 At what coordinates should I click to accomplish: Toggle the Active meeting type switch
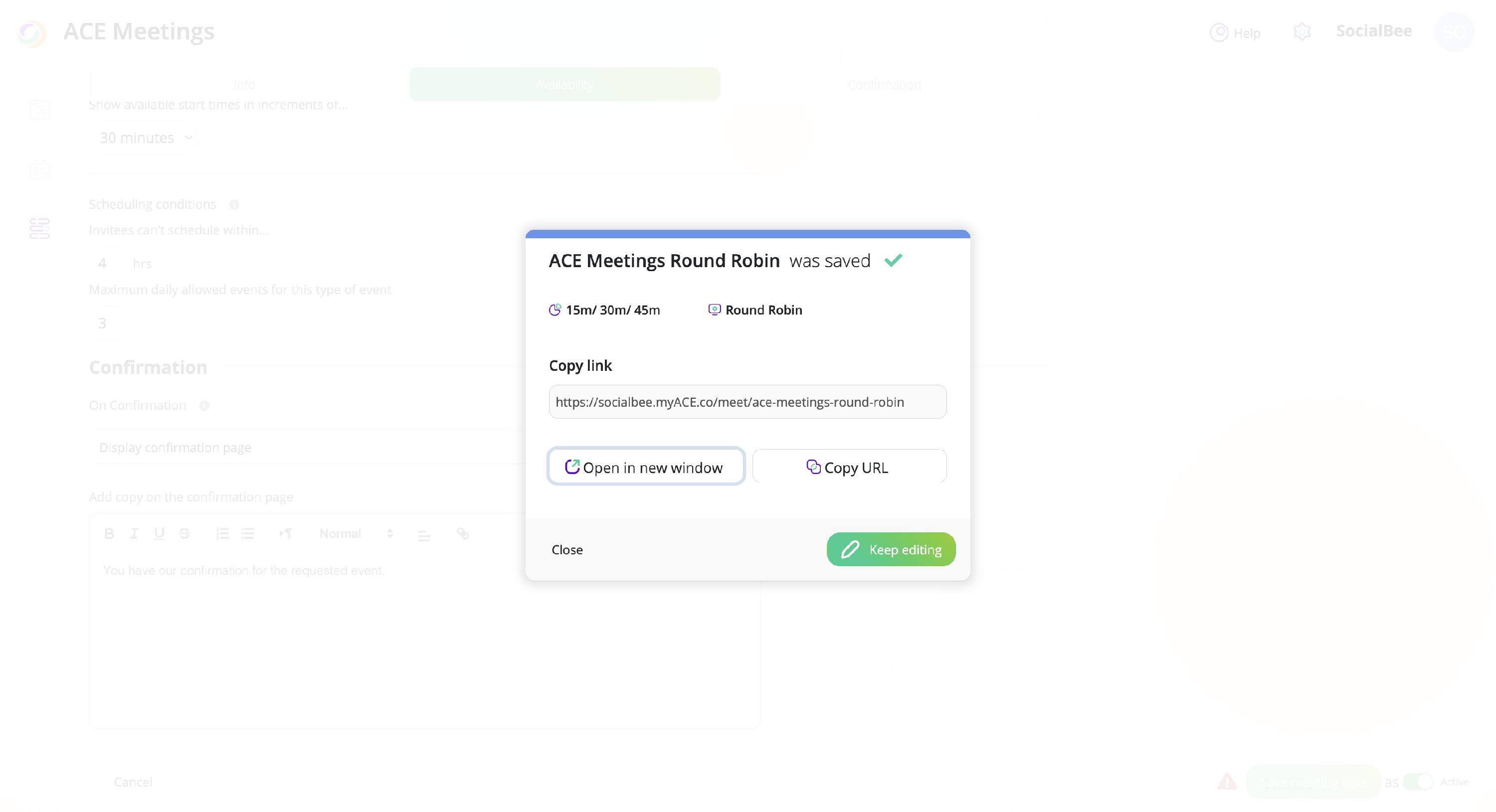[x=1418, y=782]
